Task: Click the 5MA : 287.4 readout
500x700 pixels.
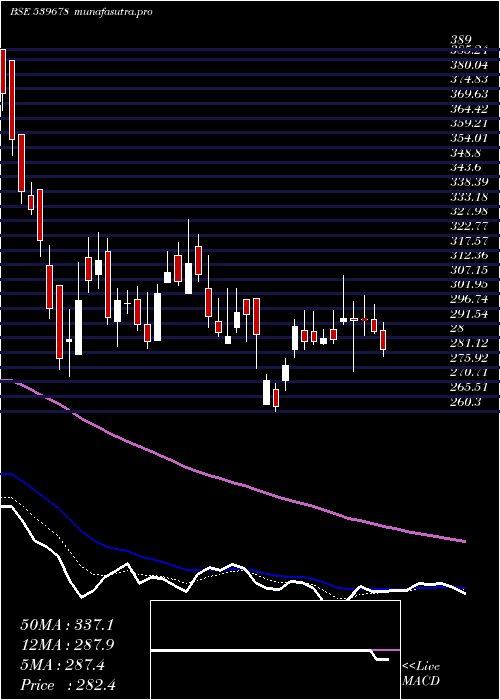Action: pyautogui.click(x=62, y=666)
